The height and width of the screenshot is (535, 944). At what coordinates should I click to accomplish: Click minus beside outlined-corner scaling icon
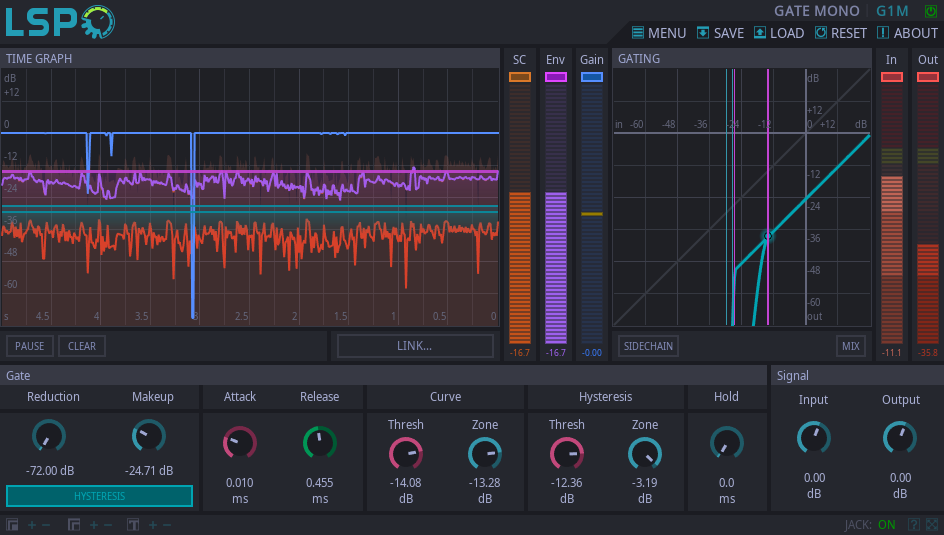coord(108,525)
